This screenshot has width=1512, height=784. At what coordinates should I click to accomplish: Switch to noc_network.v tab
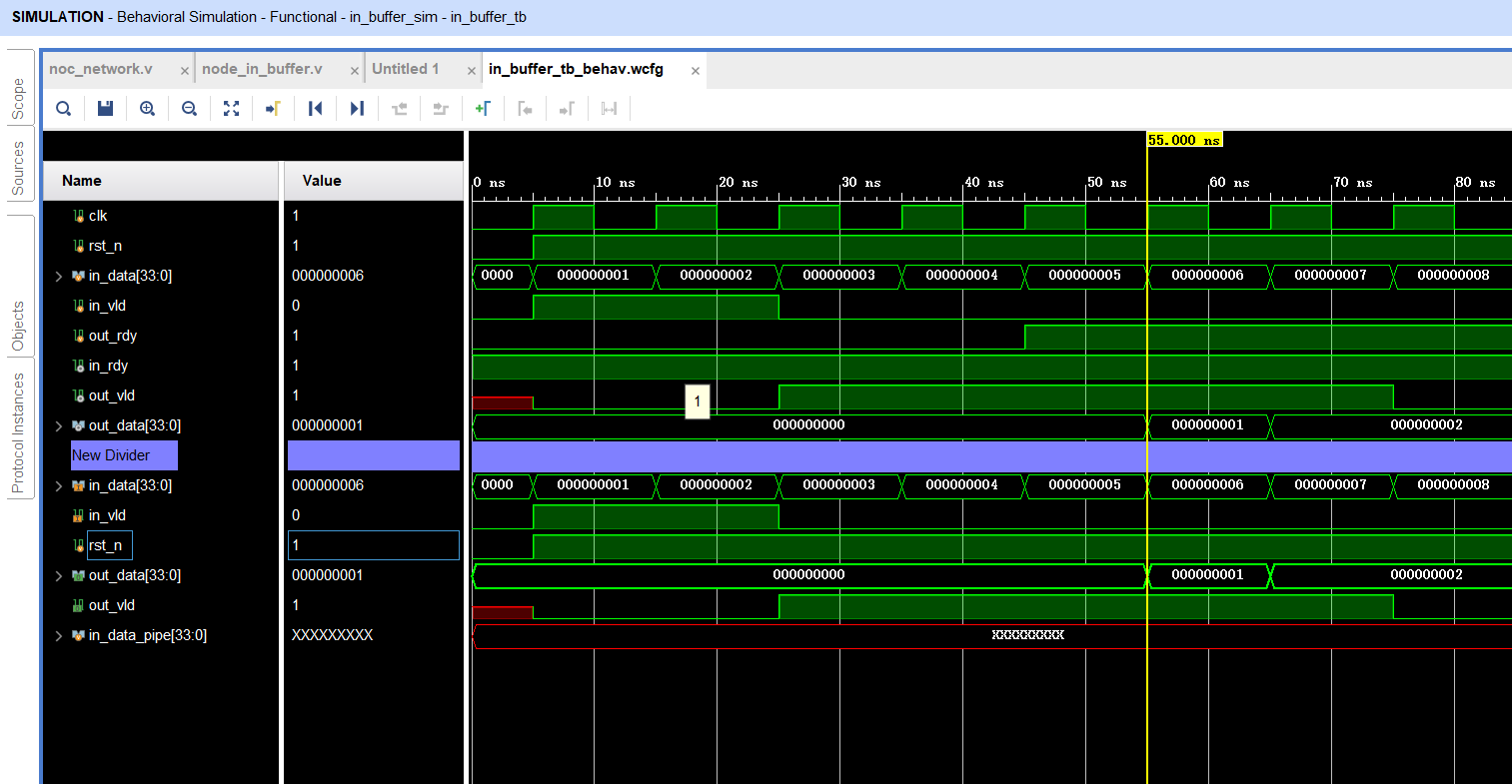101,69
